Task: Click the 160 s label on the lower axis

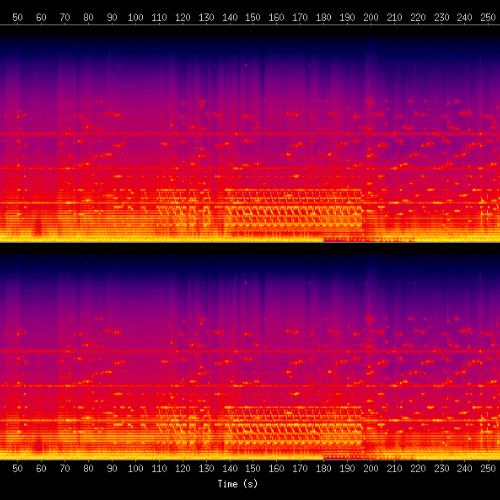Action: (x=277, y=468)
